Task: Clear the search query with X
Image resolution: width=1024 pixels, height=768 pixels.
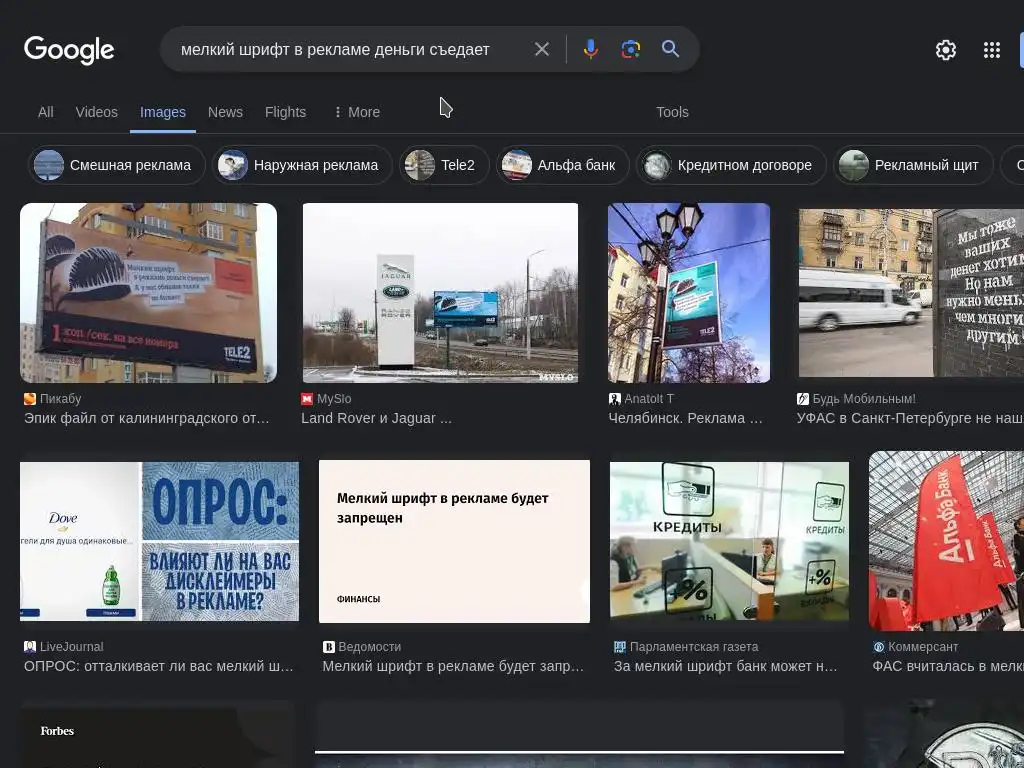Action: pos(541,49)
